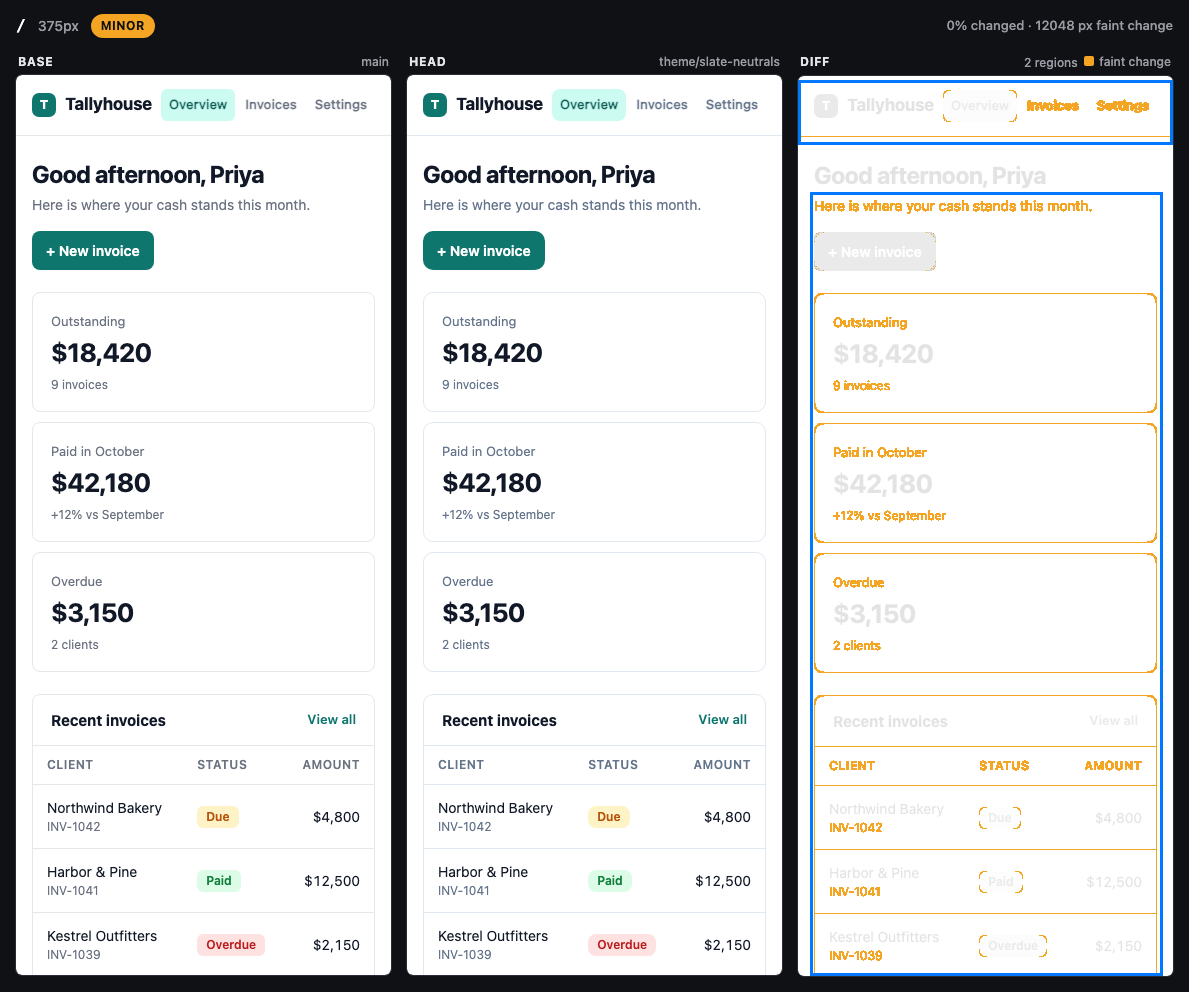
Task: Click the $4,800 amount in BASE panel
Action: click(337, 817)
